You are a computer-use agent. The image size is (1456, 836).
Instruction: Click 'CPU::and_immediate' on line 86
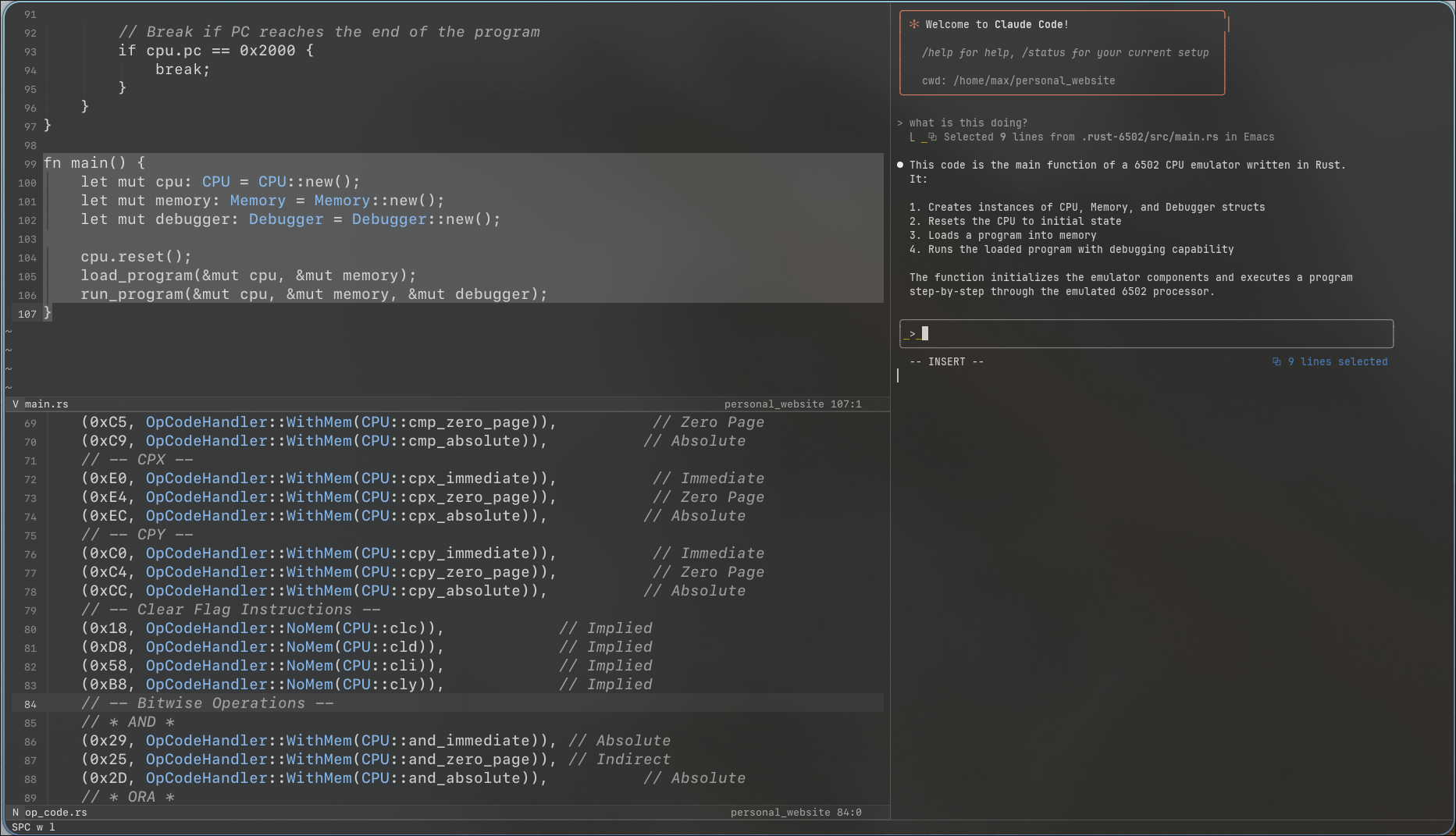click(x=446, y=740)
